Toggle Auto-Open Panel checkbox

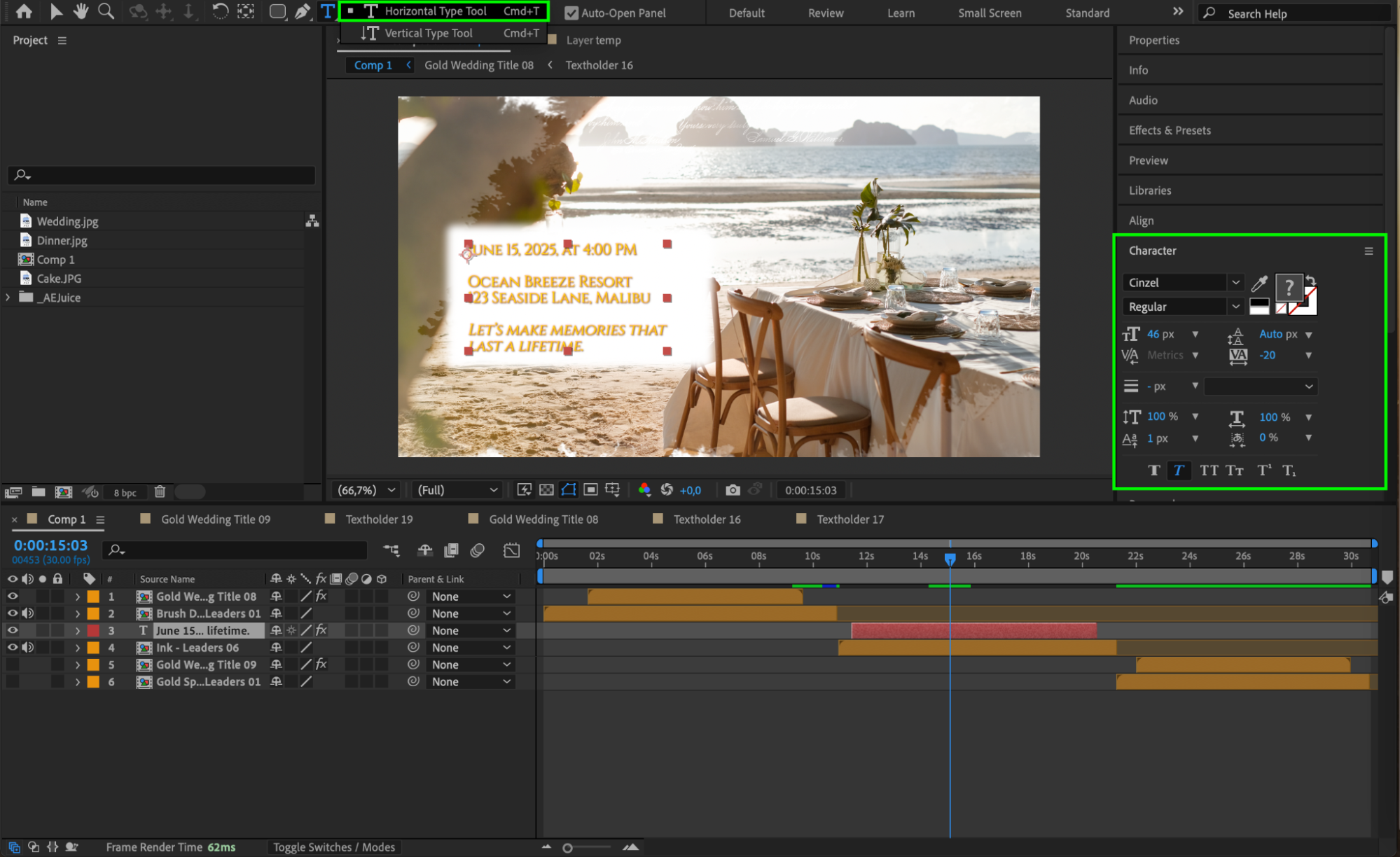click(571, 13)
